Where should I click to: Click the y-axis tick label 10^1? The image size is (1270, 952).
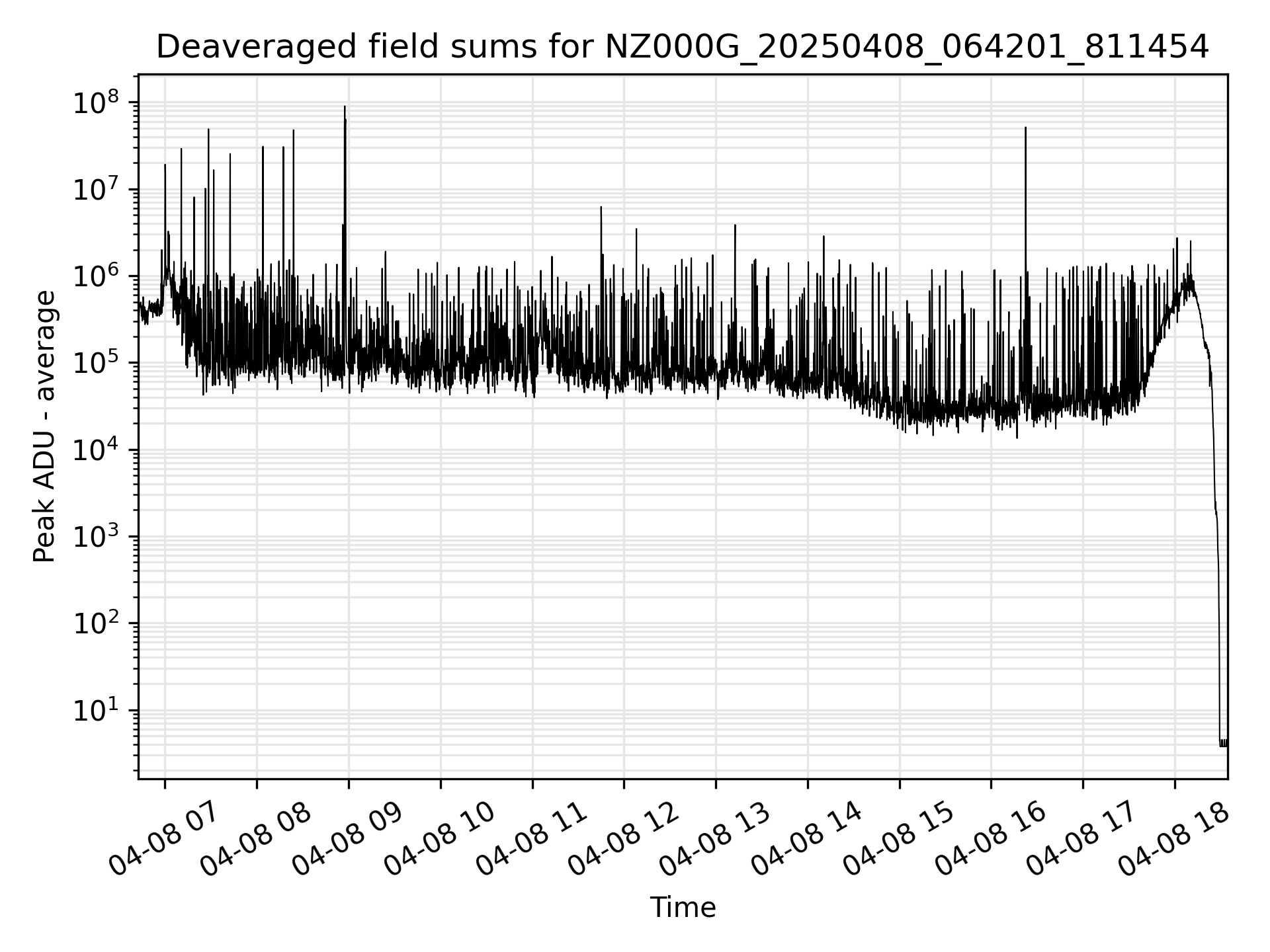click(x=96, y=711)
